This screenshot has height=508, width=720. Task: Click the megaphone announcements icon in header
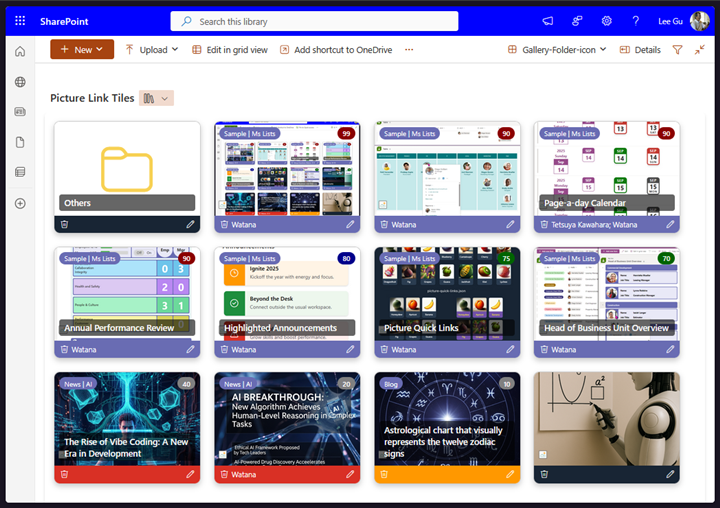[548, 21]
